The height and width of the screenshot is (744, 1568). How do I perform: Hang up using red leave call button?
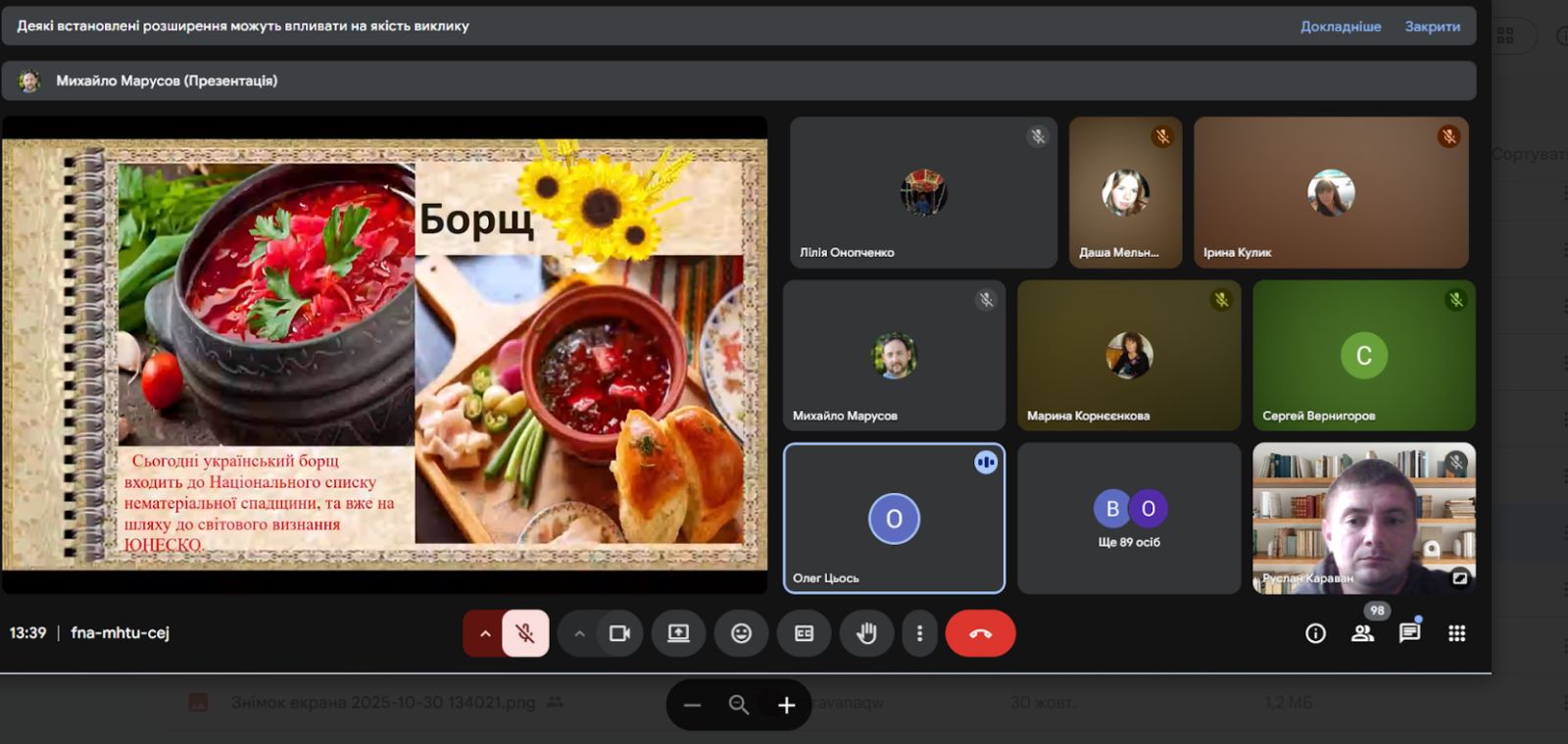(x=980, y=633)
